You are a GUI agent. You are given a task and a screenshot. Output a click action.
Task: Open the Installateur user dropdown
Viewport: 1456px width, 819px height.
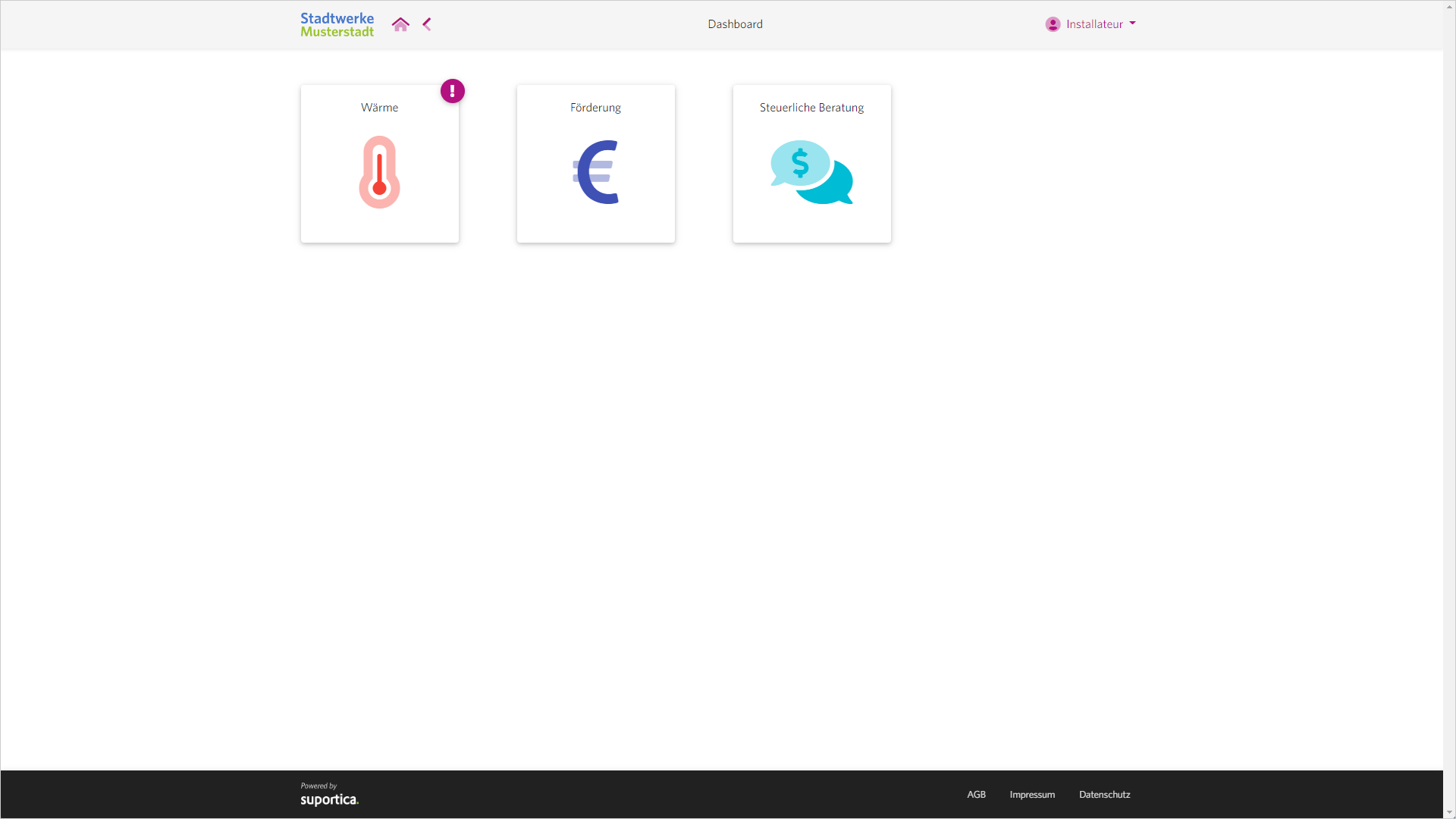coord(1094,24)
